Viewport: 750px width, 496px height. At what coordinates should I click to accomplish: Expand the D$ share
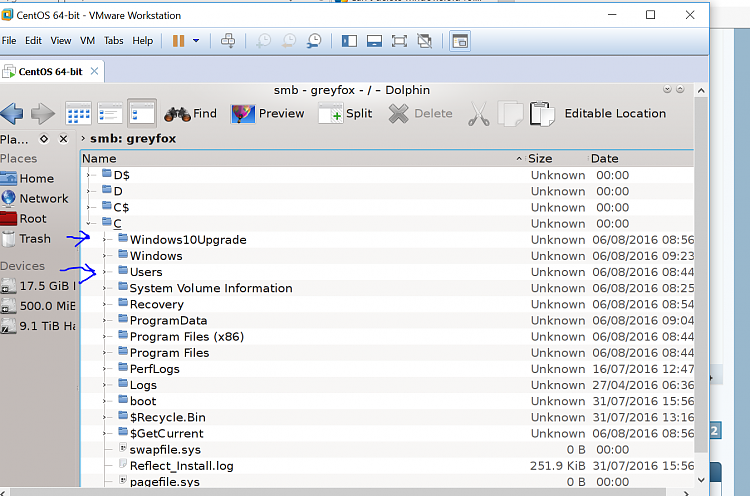[88, 175]
